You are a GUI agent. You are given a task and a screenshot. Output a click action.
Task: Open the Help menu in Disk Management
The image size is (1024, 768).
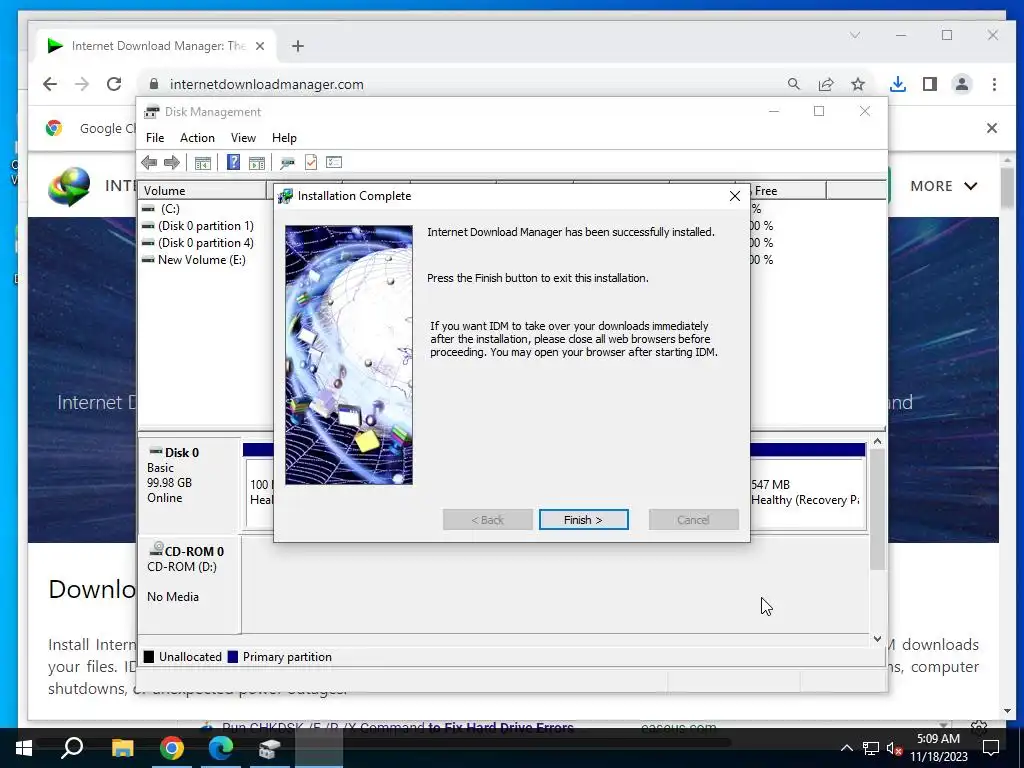284,138
